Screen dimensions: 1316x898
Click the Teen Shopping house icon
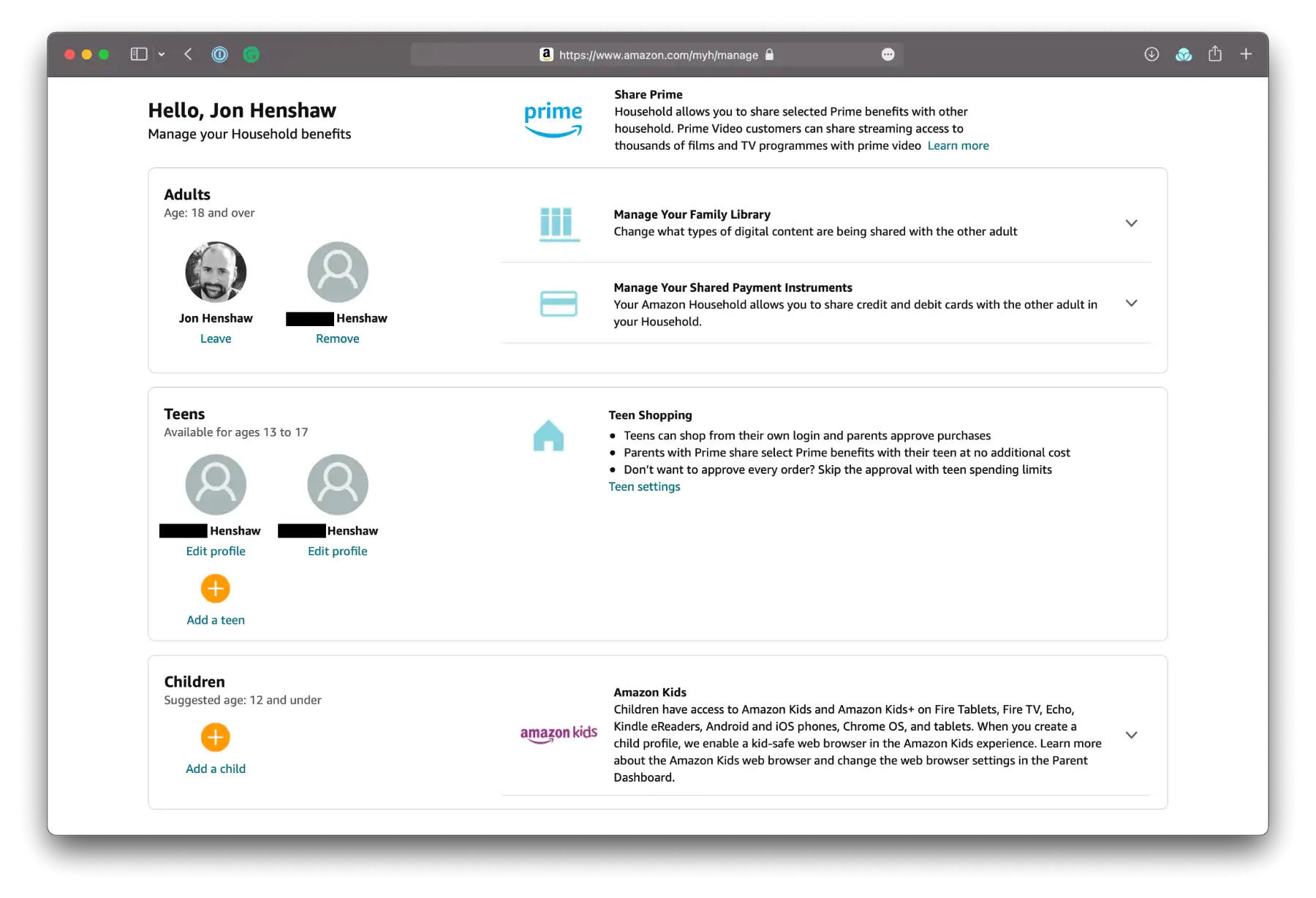click(x=549, y=437)
